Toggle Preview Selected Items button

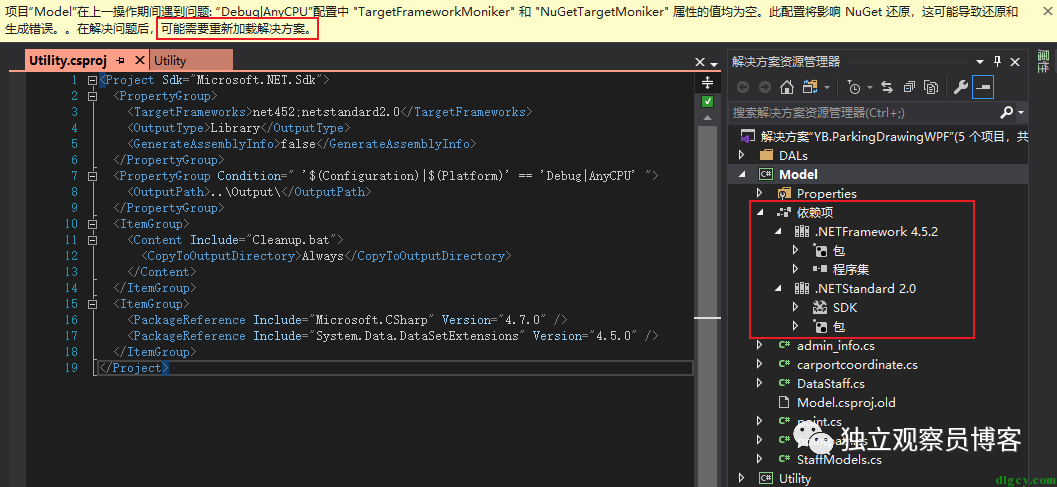(984, 87)
